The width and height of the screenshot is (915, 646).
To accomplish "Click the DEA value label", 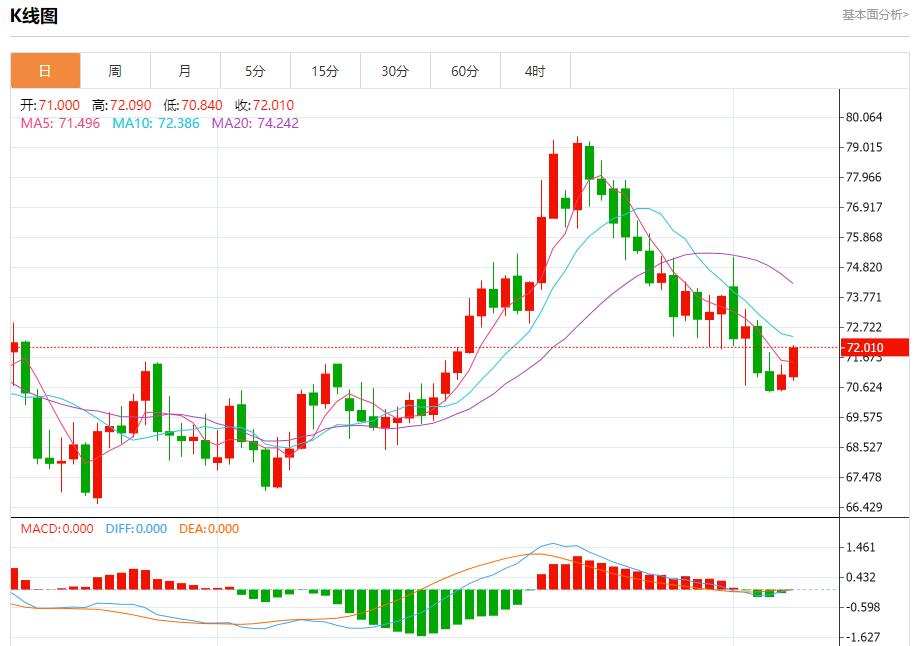I will coord(209,529).
